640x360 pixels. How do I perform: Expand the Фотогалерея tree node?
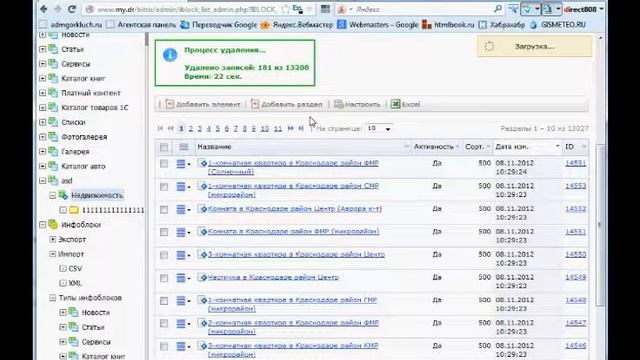tap(42, 137)
